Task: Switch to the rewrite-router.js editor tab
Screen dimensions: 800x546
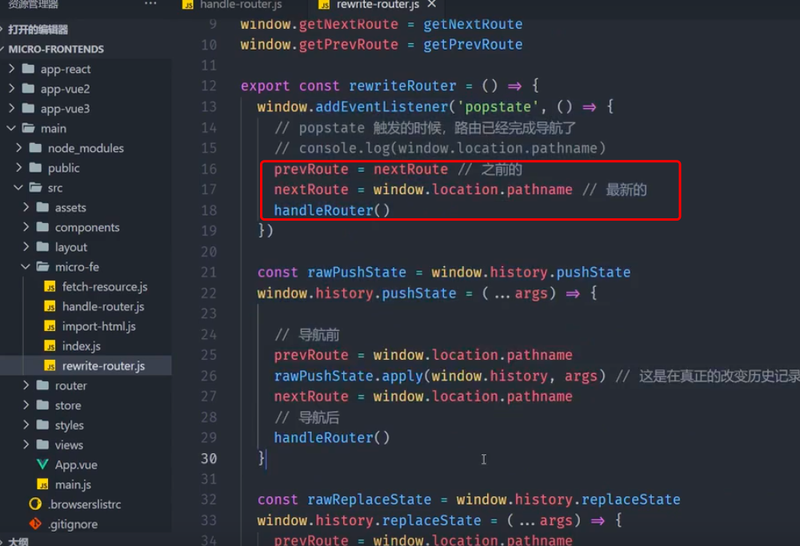Action: tap(377, 5)
